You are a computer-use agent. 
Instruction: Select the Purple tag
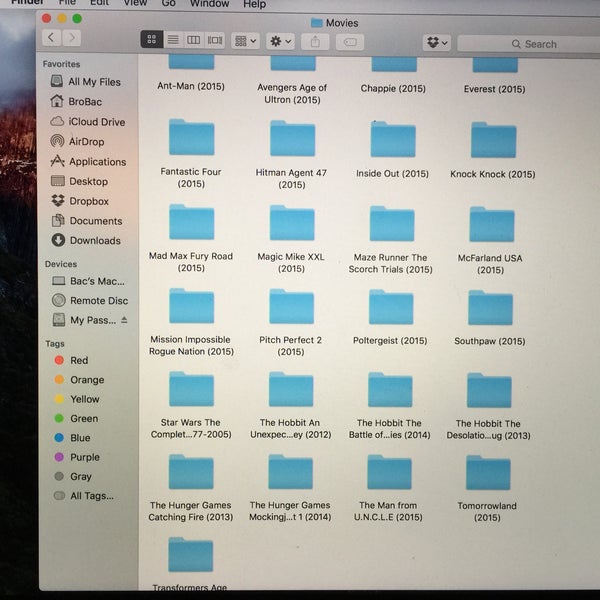pyautogui.click(x=77, y=457)
